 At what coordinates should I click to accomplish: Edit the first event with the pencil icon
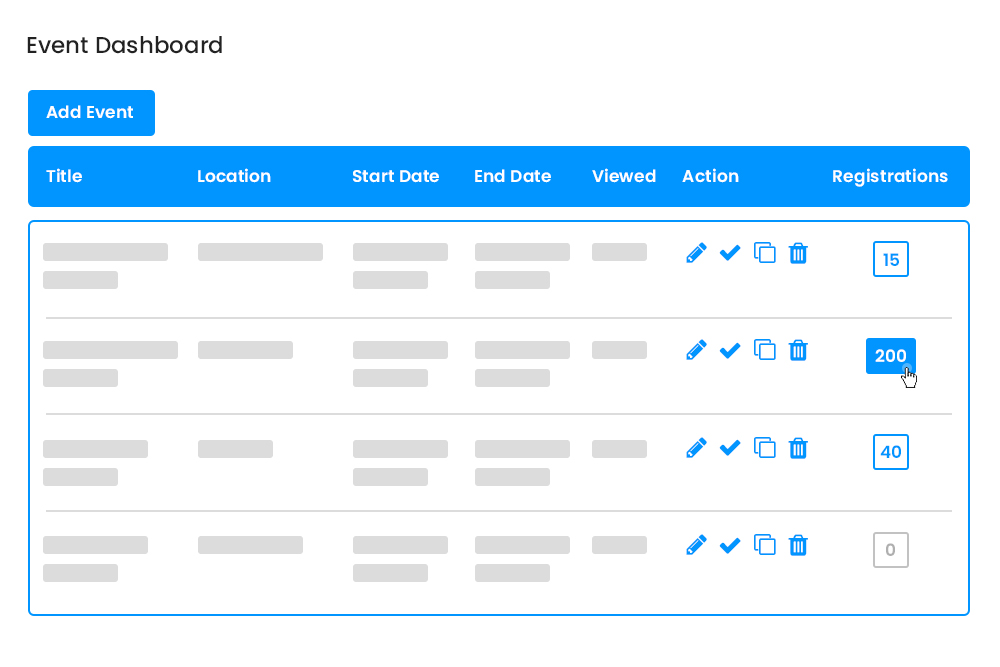[x=696, y=253]
